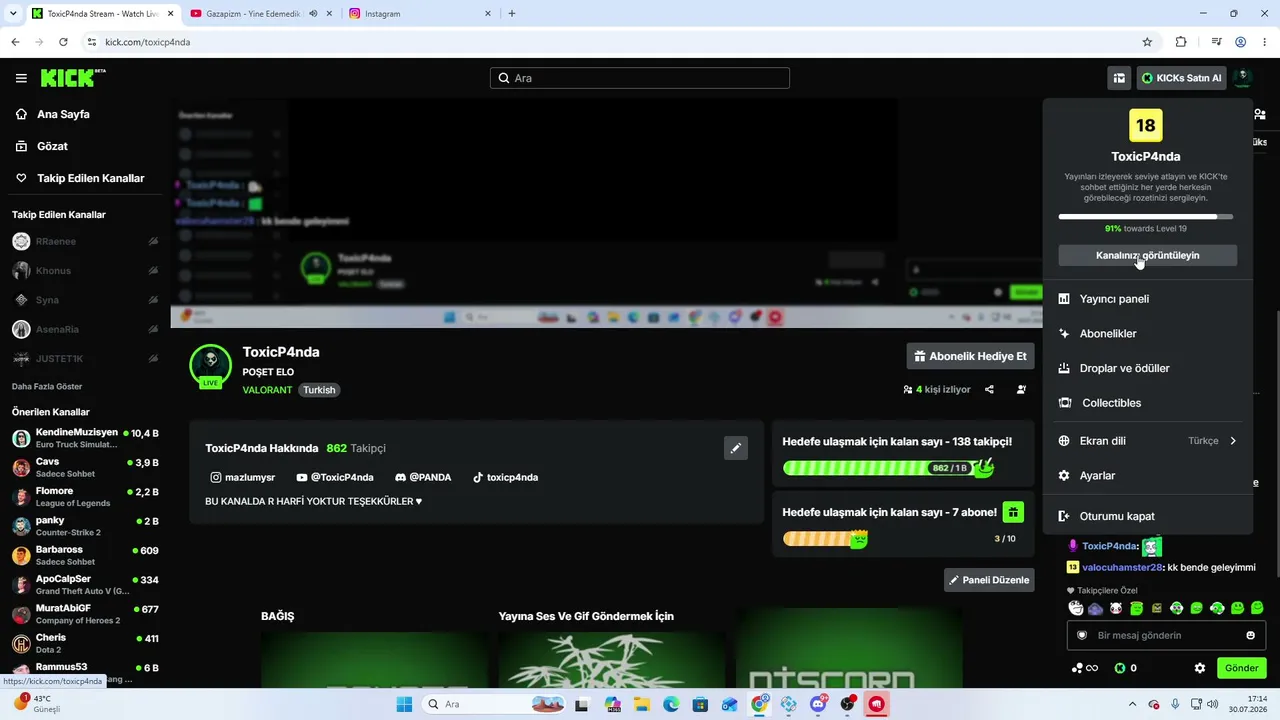This screenshot has height=720, width=1280.
Task: Click the channel points infinity icon
Action: 1085,668
